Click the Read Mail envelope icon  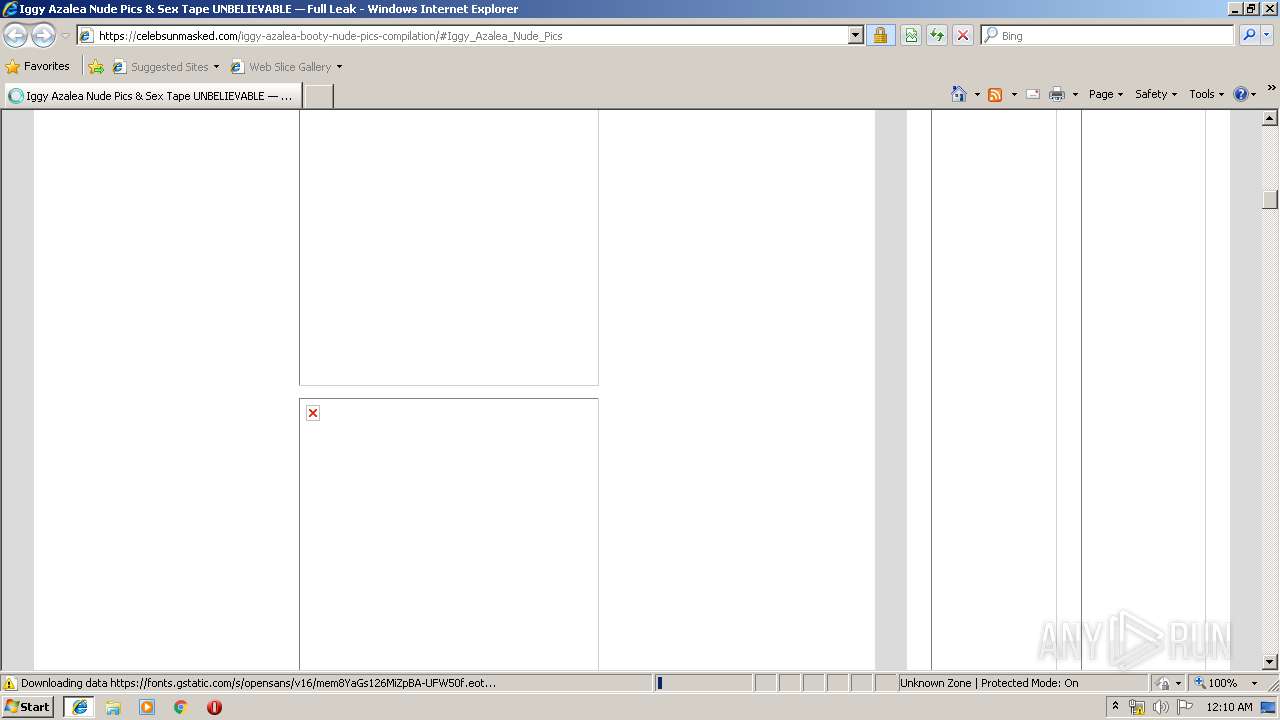pyautogui.click(x=1033, y=94)
